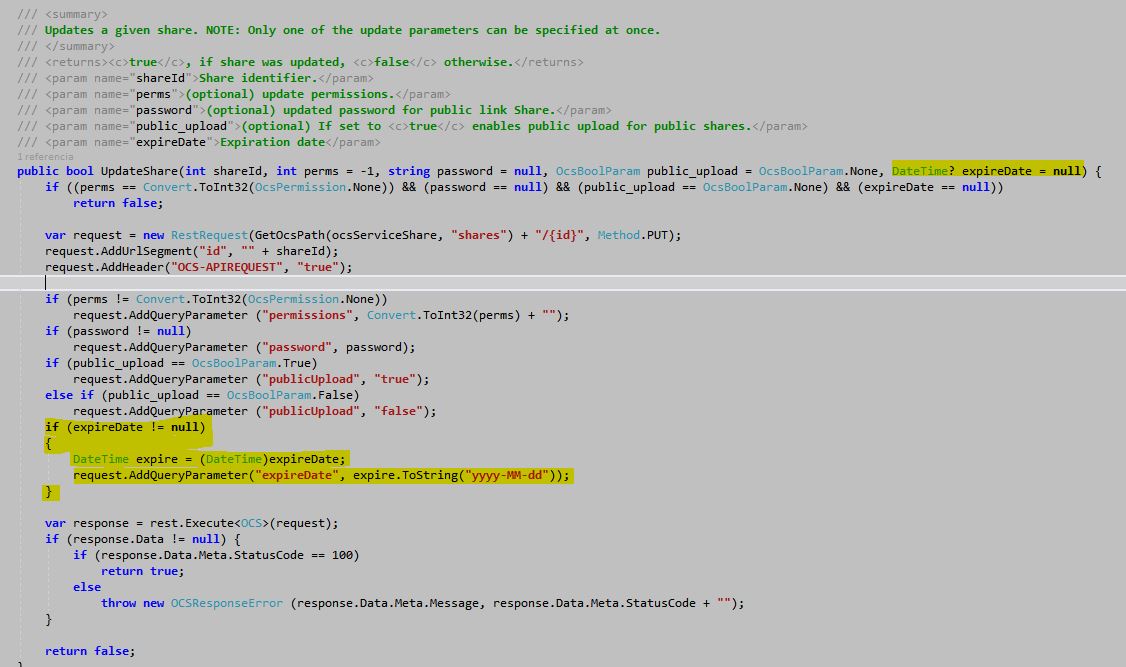Viewport: 1126px width, 667px height.
Task: Click the "var request" declaration
Action: tap(83, 235)
